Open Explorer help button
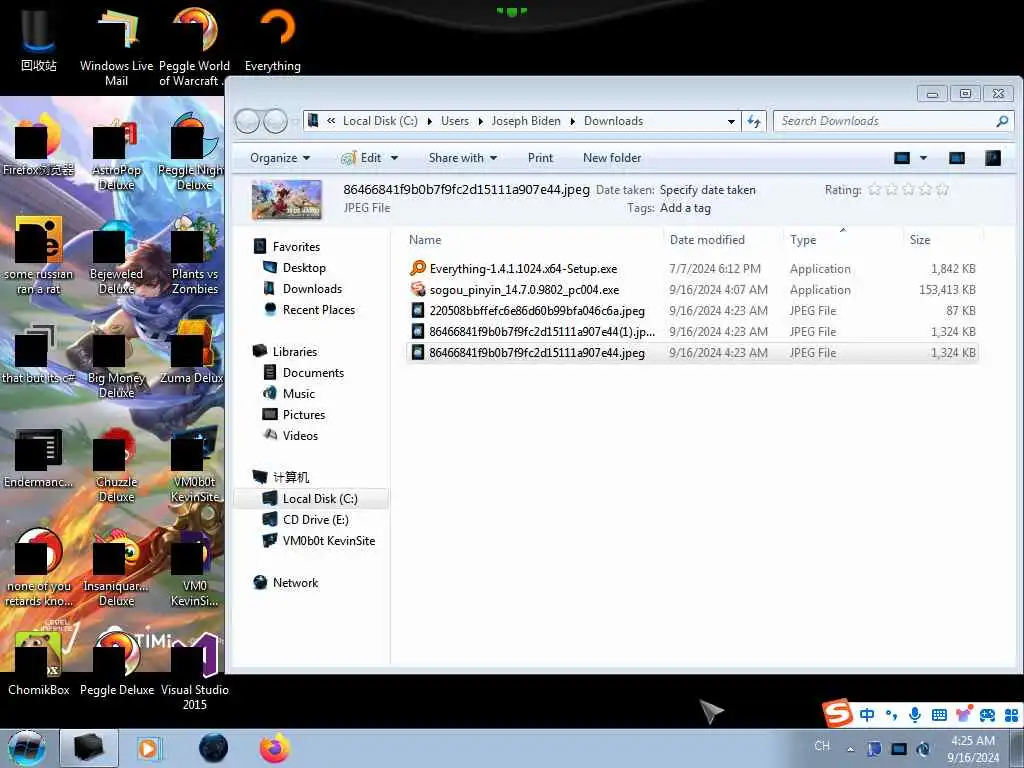This screenshot has height=768, width=1024. (x=993, y=158)
